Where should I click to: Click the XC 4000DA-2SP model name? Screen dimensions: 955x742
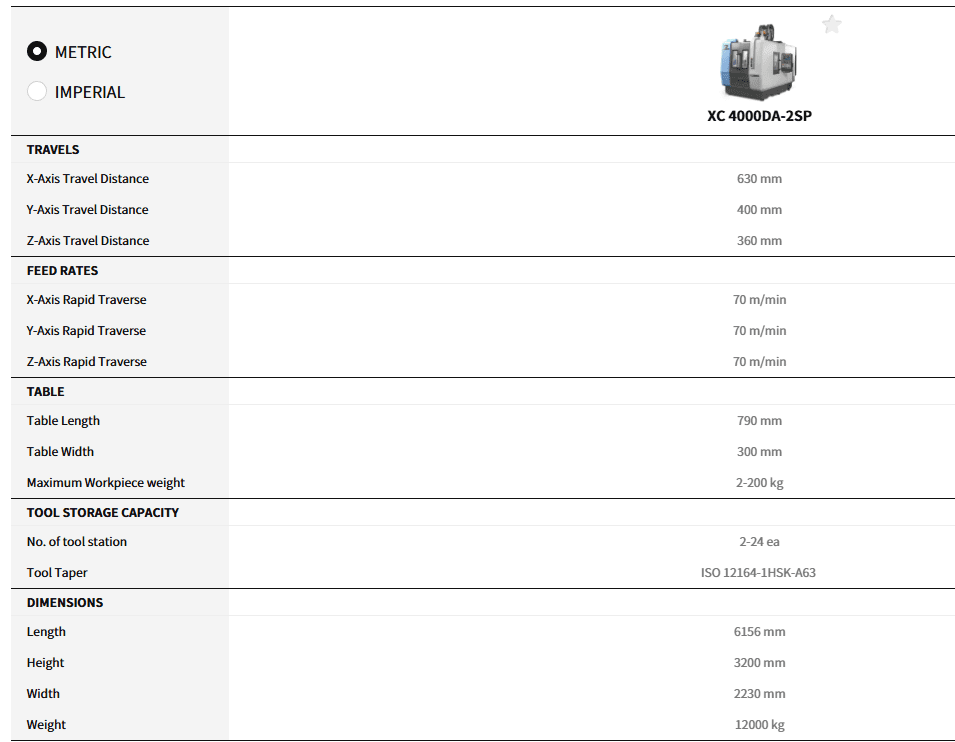tap(759, 115)
